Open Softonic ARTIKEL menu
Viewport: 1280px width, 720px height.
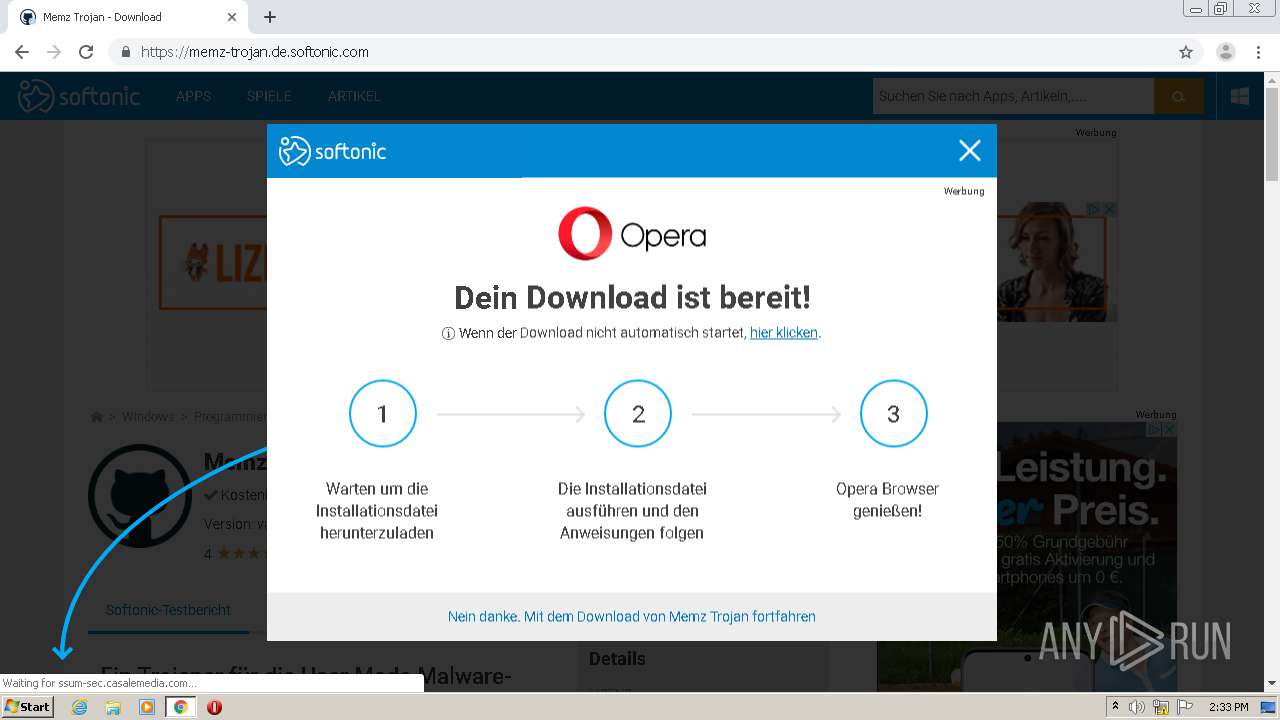pyautogui.click(x=354, y=96)
